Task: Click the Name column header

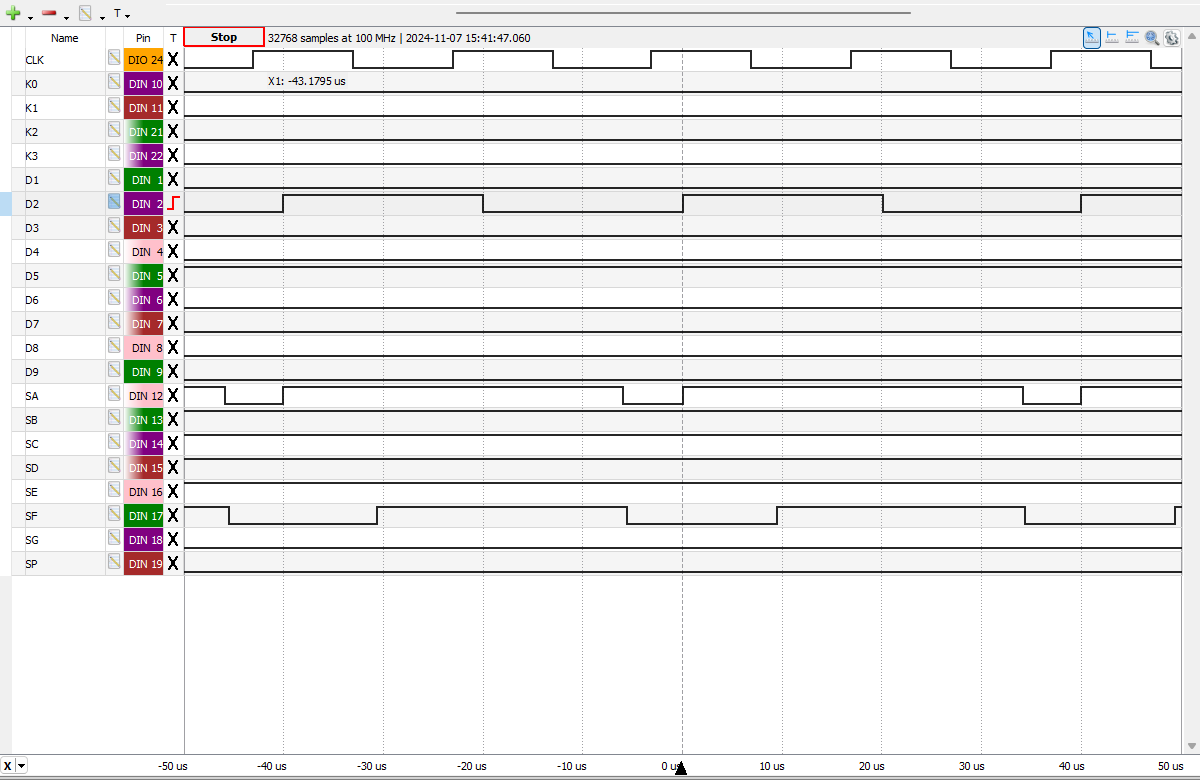Action: click(x=65, y=38)
